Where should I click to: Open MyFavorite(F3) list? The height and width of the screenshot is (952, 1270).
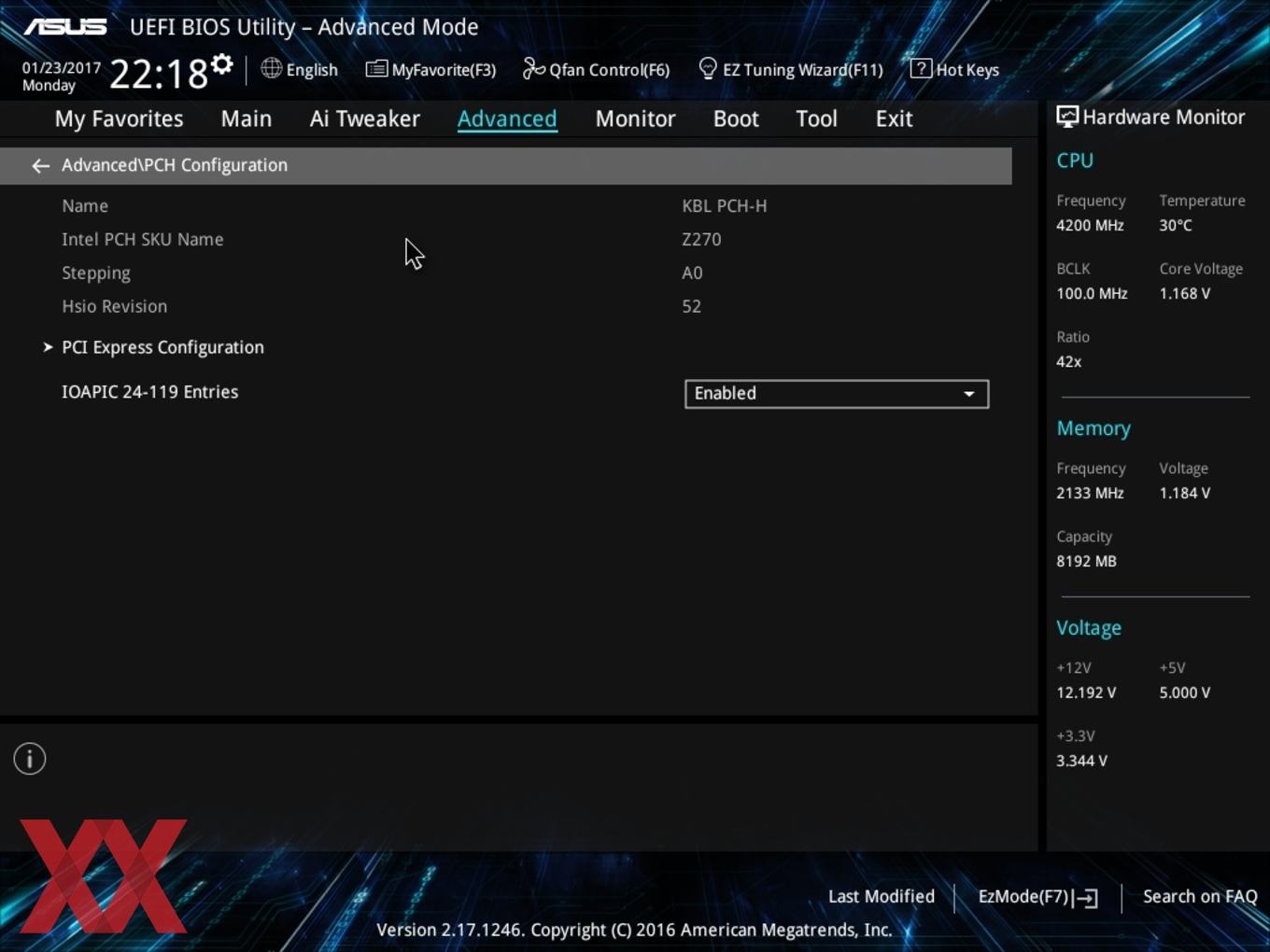[x=430, y=69]
